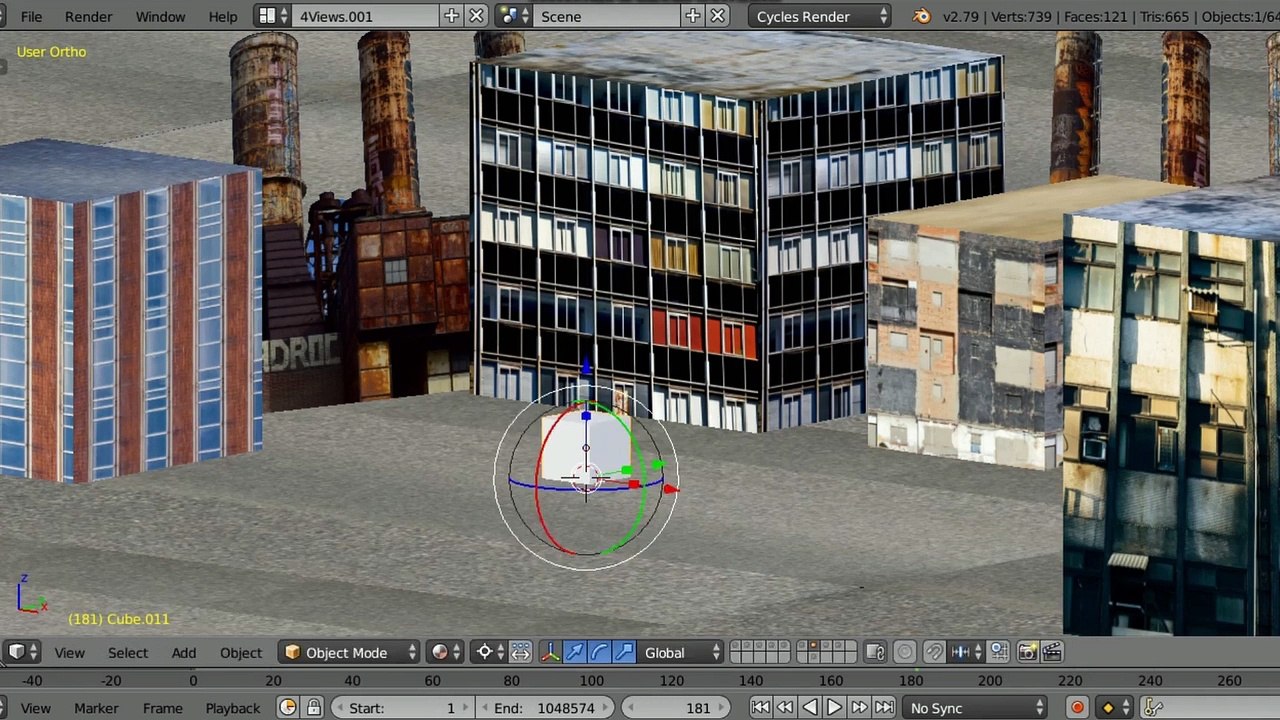The height and width of the screenshot is (720, 1280).
Task: Open the timeline Playback menu
Action: tap(233, 708)
